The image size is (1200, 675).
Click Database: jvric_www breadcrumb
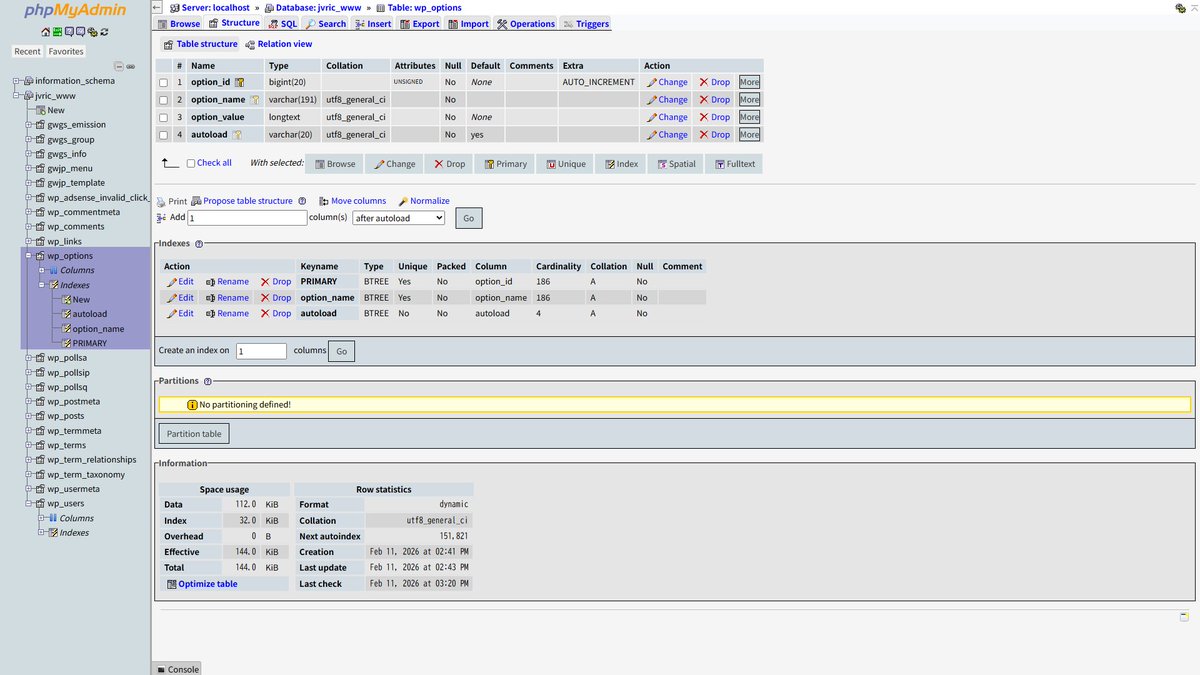312,7
